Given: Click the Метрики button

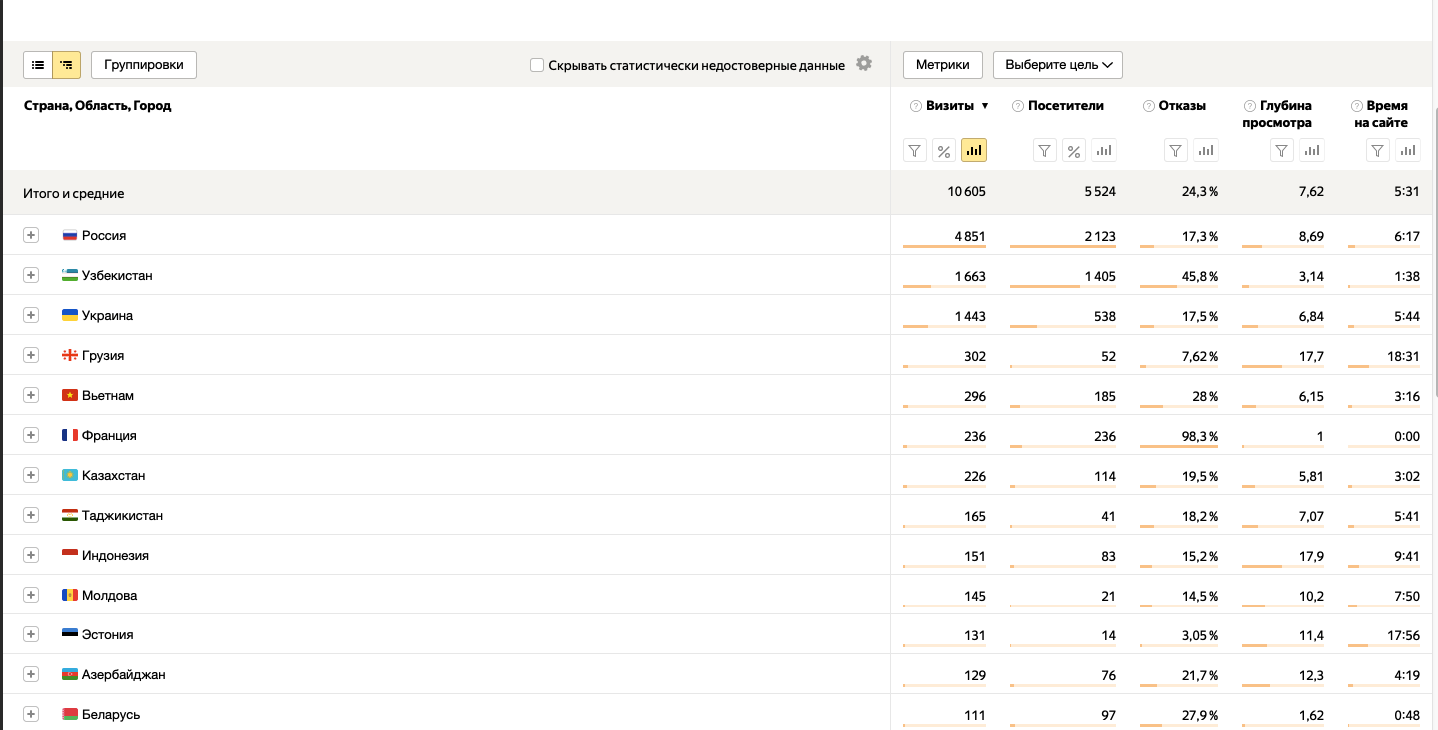Looking at the screenshot, I should (942, 65).
